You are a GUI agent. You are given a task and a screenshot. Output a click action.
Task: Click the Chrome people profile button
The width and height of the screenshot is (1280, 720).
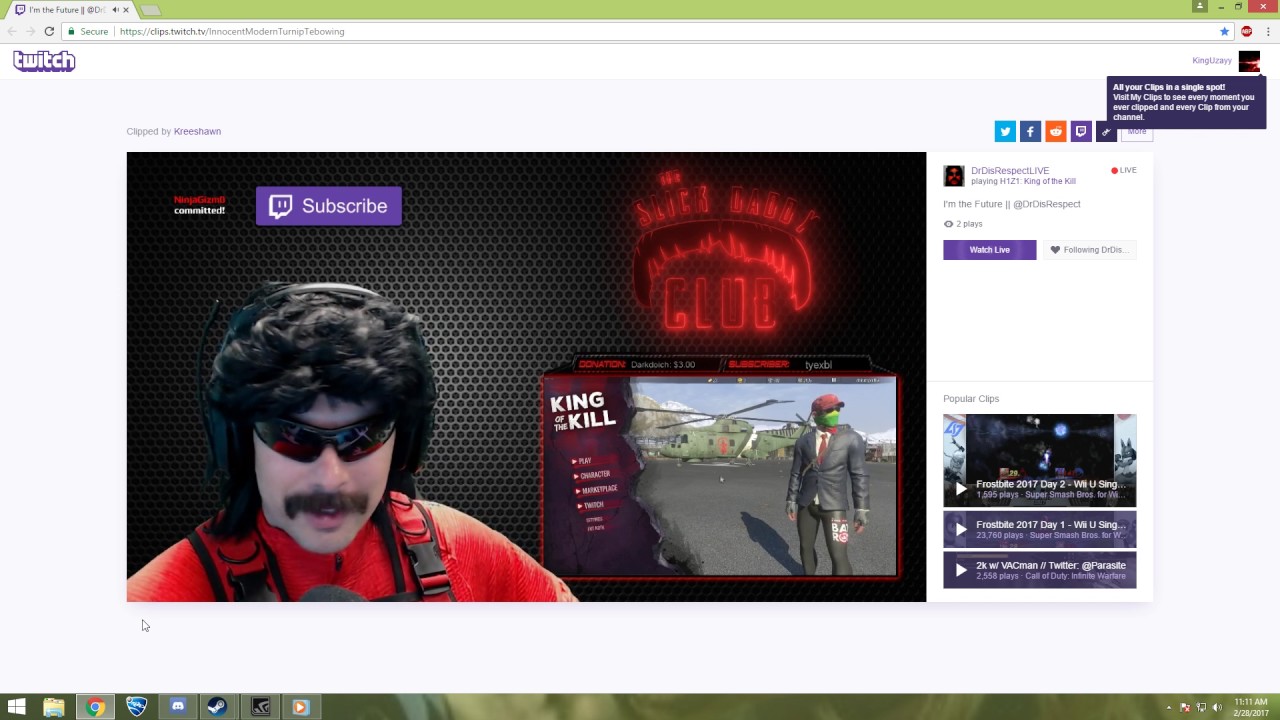click(1200, 6)
